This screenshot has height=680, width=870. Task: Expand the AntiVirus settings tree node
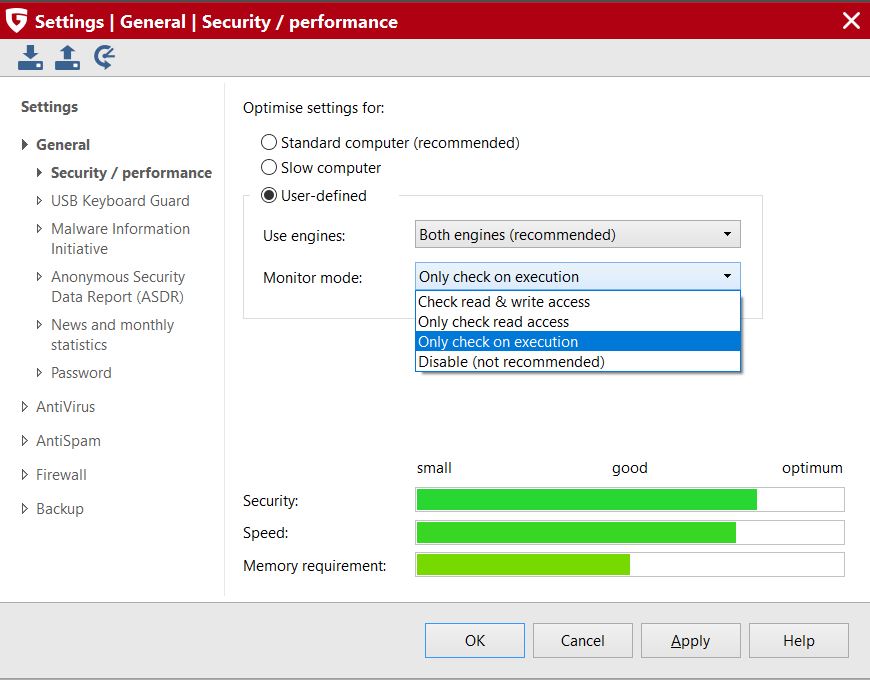point(25,407)
